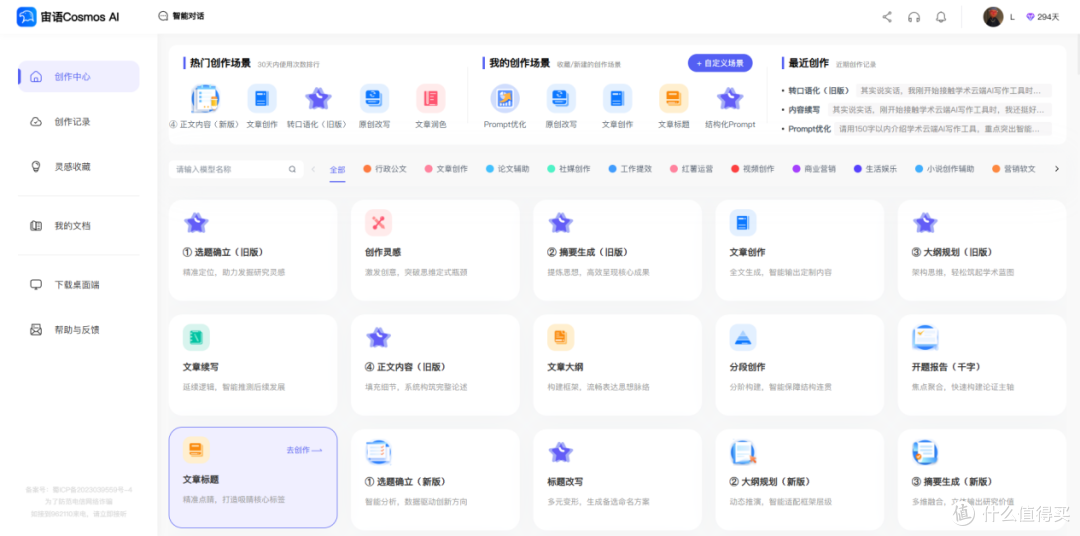Open 转口语化（旧版） star icon
The height and width of the screenshot is (536, 1080).
pos(318,99)
